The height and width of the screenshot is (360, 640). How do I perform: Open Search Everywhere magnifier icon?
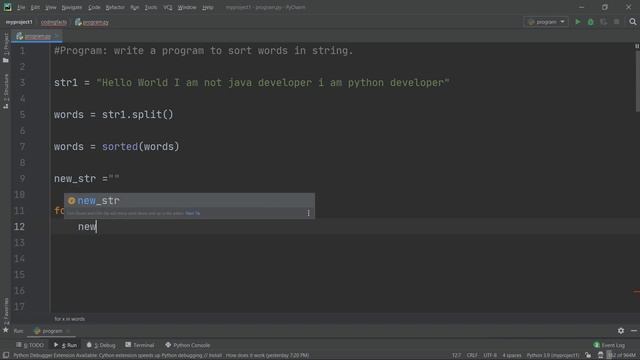coord(633,22)
